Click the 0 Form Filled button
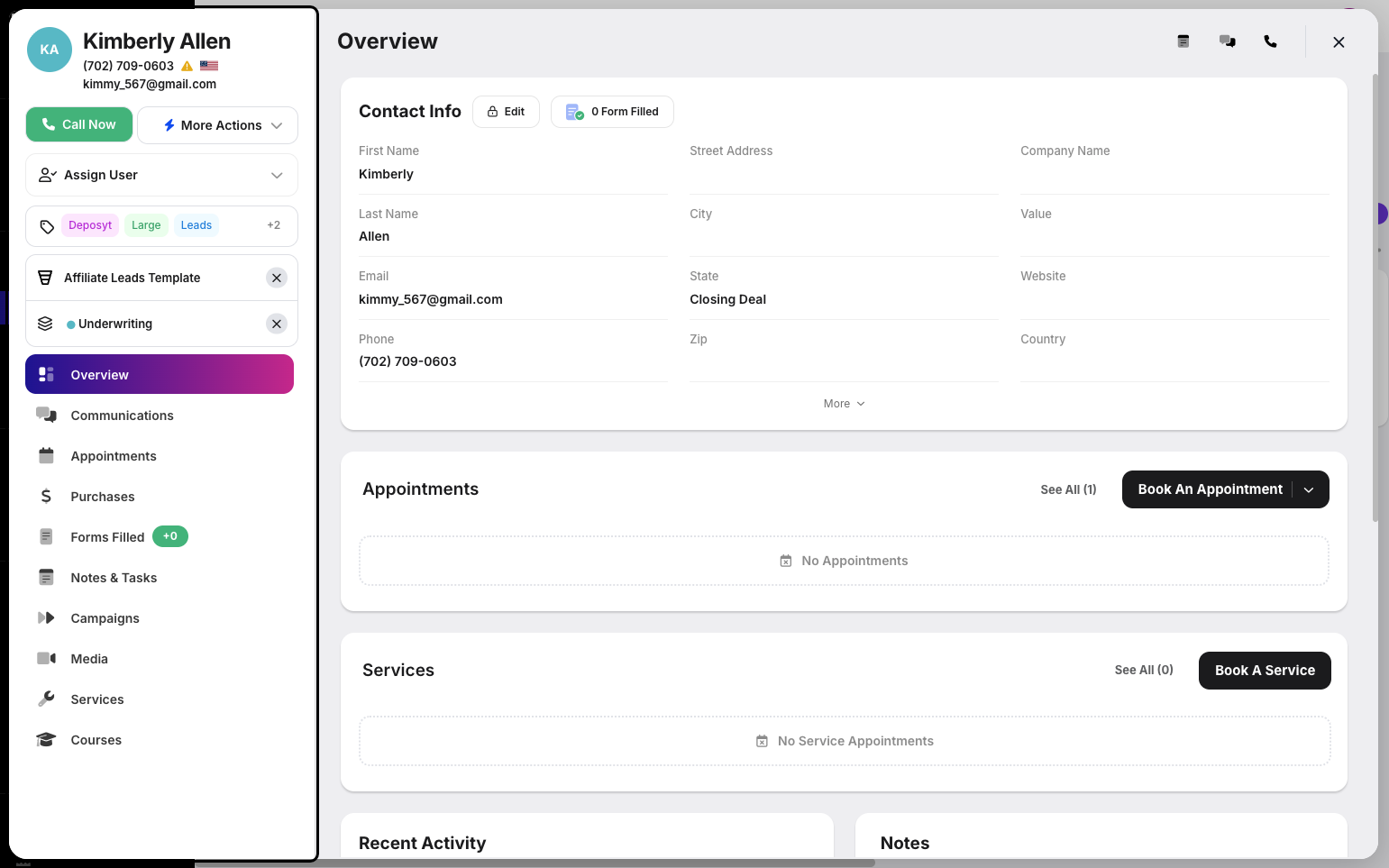The height and width of the screenshot is (868, 1389). click(x=612, y=112)
